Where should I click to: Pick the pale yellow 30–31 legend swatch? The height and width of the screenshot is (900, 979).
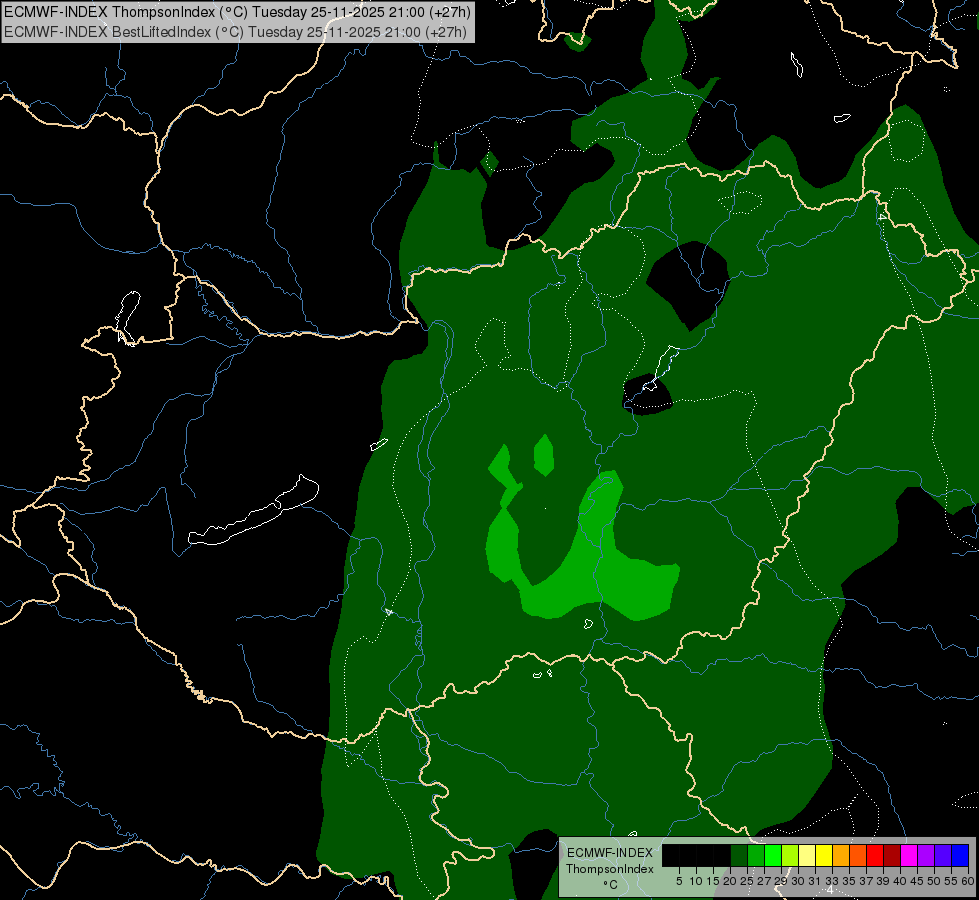(x=807, y=855)
